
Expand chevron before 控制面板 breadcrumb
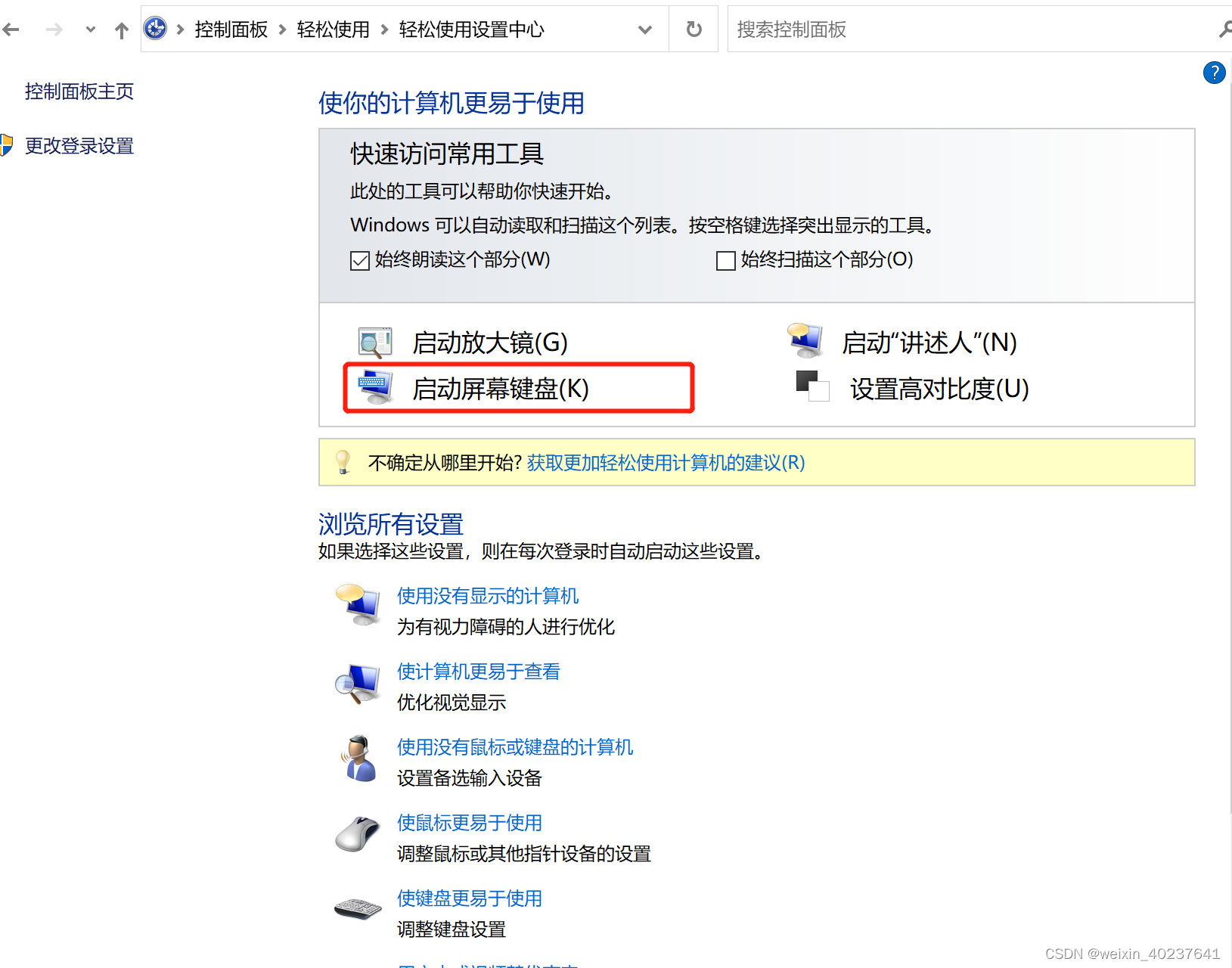point(180,29)
